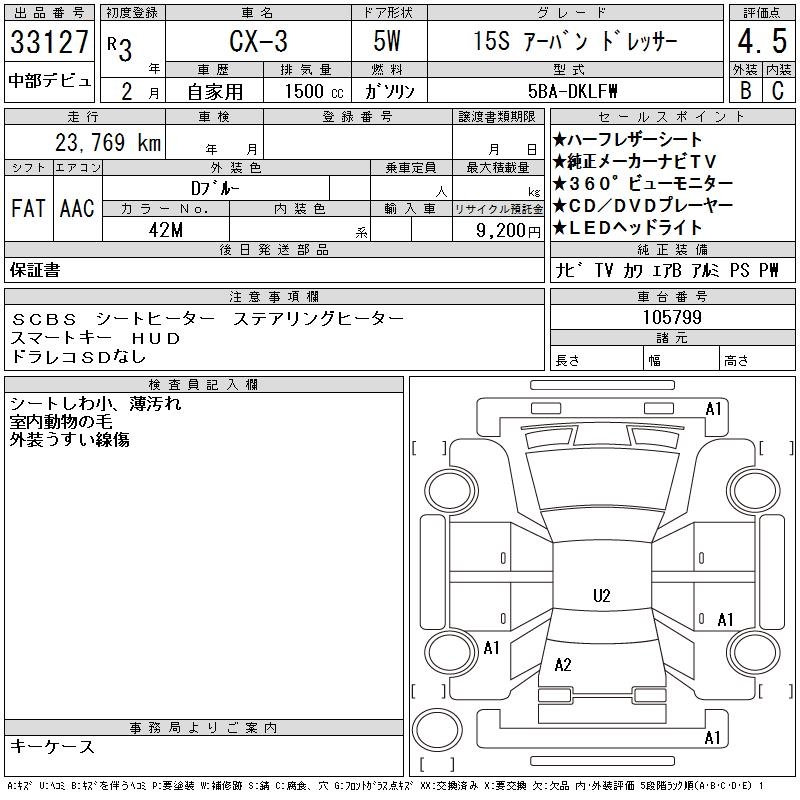Image resolution: width=800 pixels, height=800 pixels.
Task: Click the 長さ dimension field
Action: (x=596, y=360)
